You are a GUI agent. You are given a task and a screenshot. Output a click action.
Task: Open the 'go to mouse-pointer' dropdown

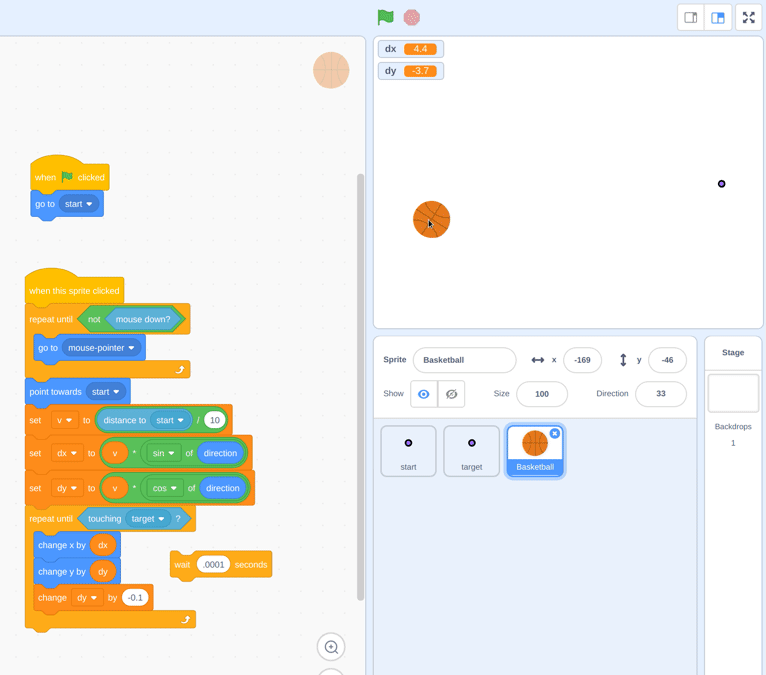(x=101, y=348)
